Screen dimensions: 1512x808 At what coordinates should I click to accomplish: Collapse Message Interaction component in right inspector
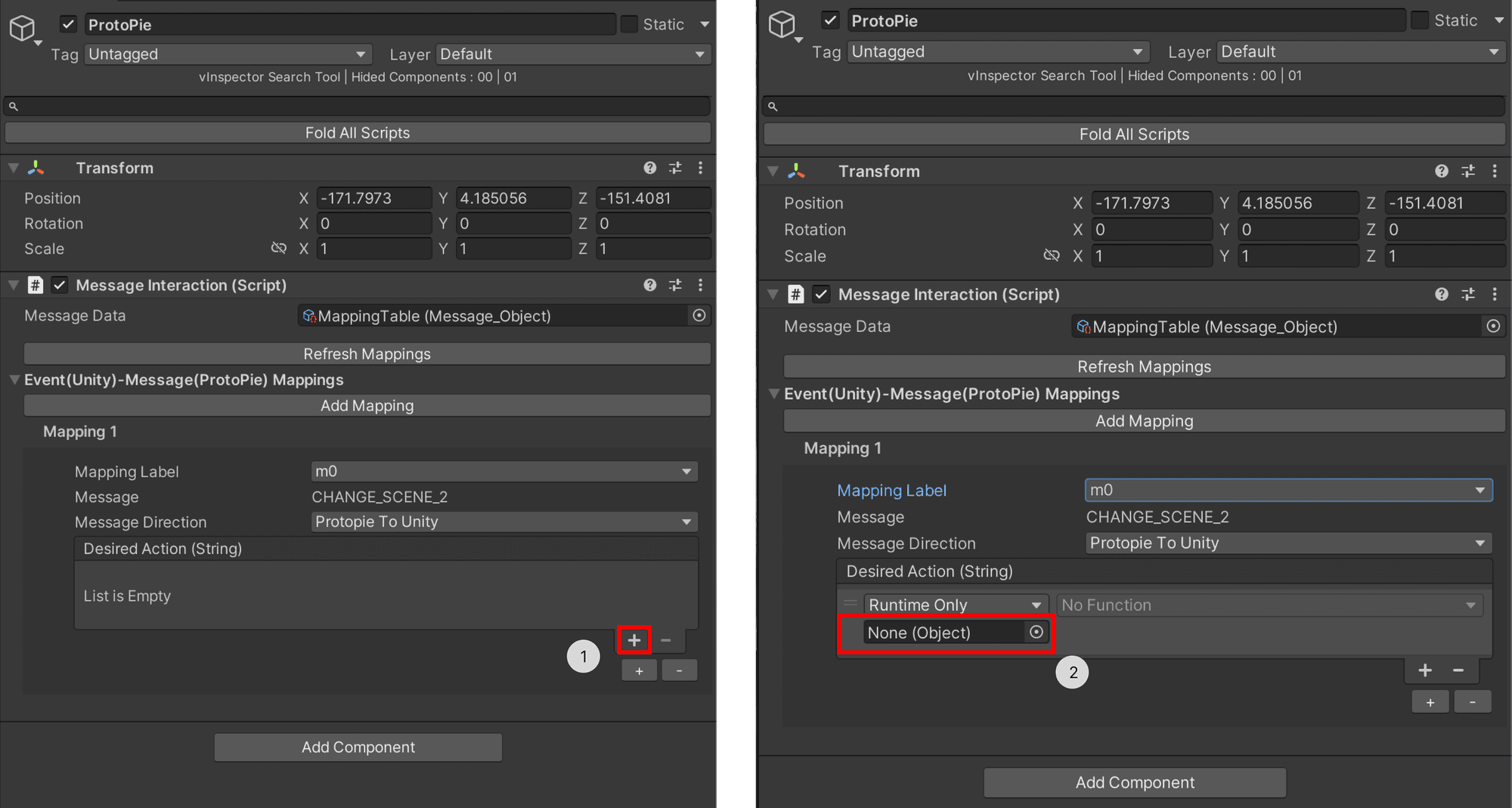click(773, 294)
